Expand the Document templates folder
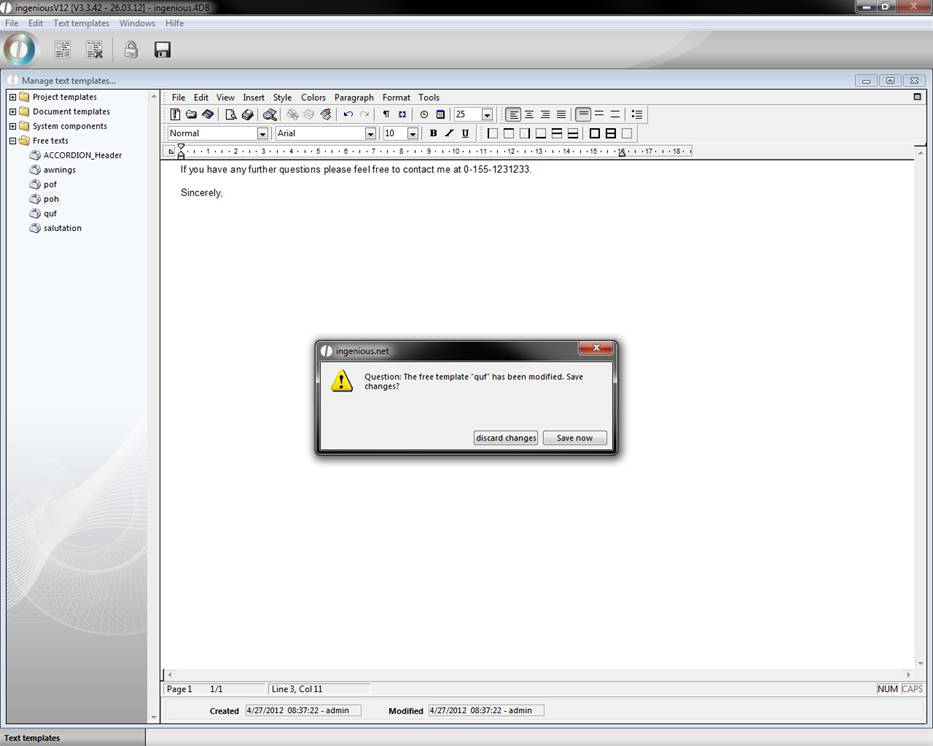This screenshot has width=933, height=746. point(12,112)
